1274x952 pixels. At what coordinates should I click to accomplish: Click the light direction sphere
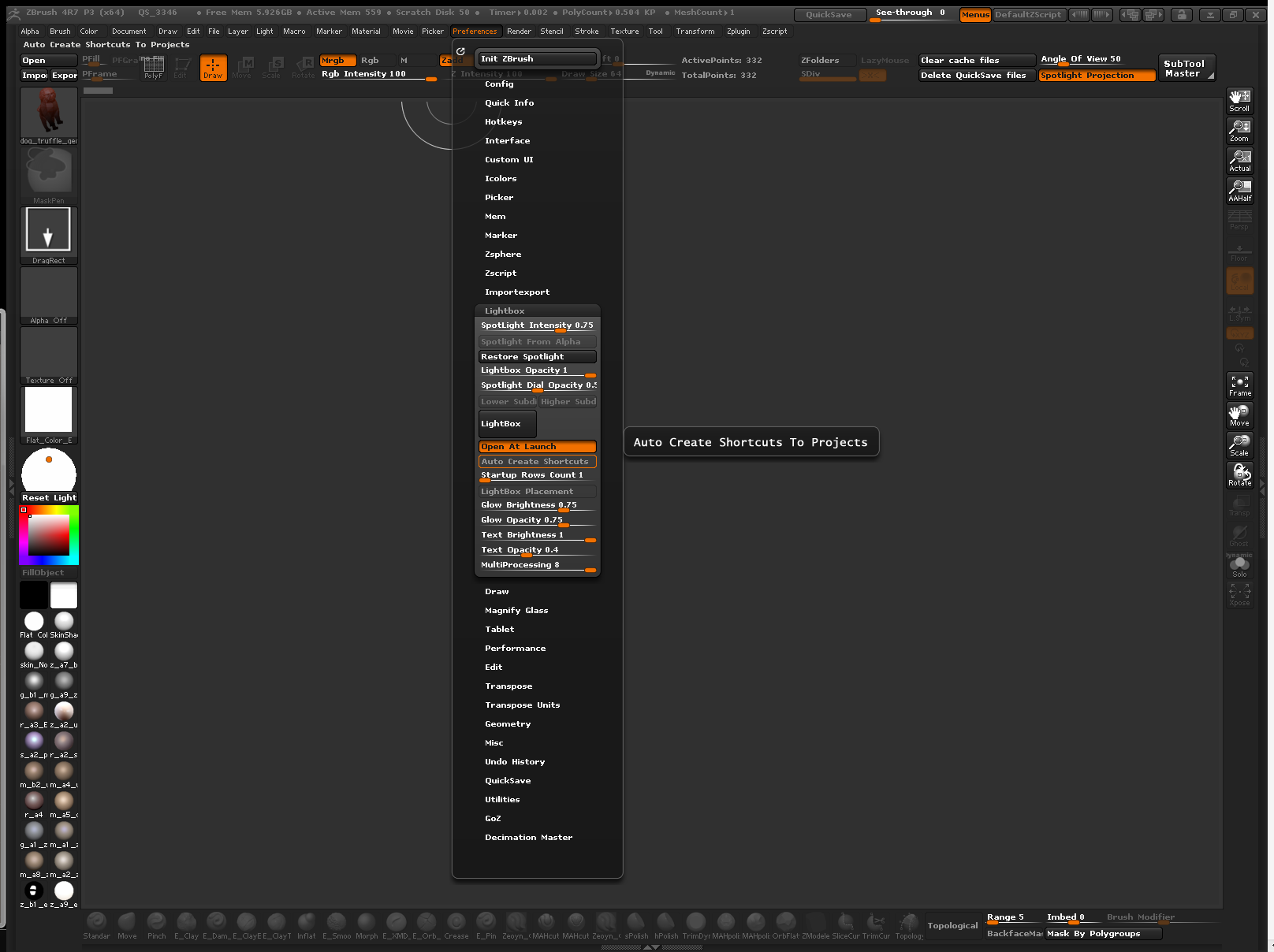tap(49, 470)
